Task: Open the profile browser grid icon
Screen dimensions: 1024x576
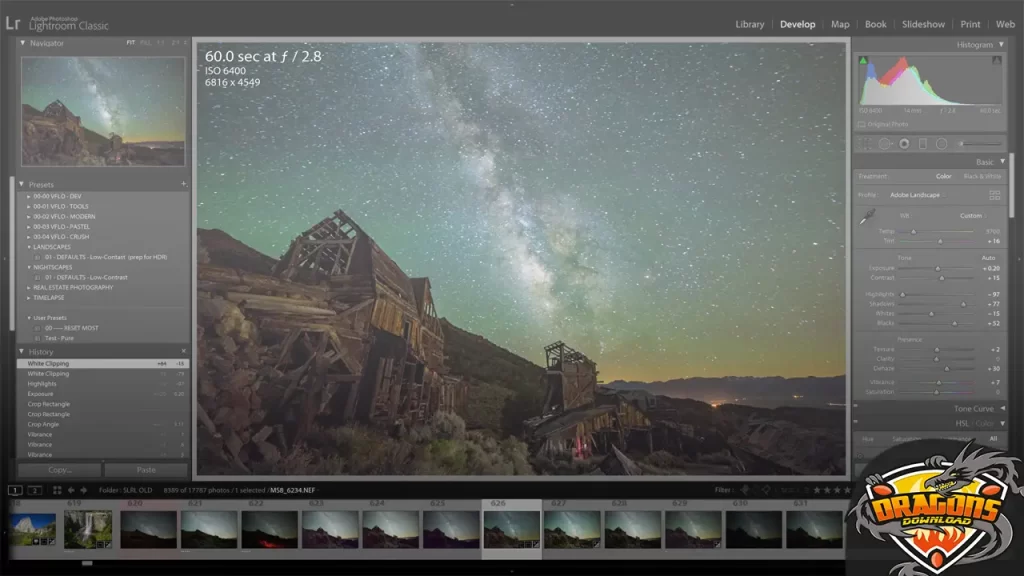Action: click(x=994, y=195)
